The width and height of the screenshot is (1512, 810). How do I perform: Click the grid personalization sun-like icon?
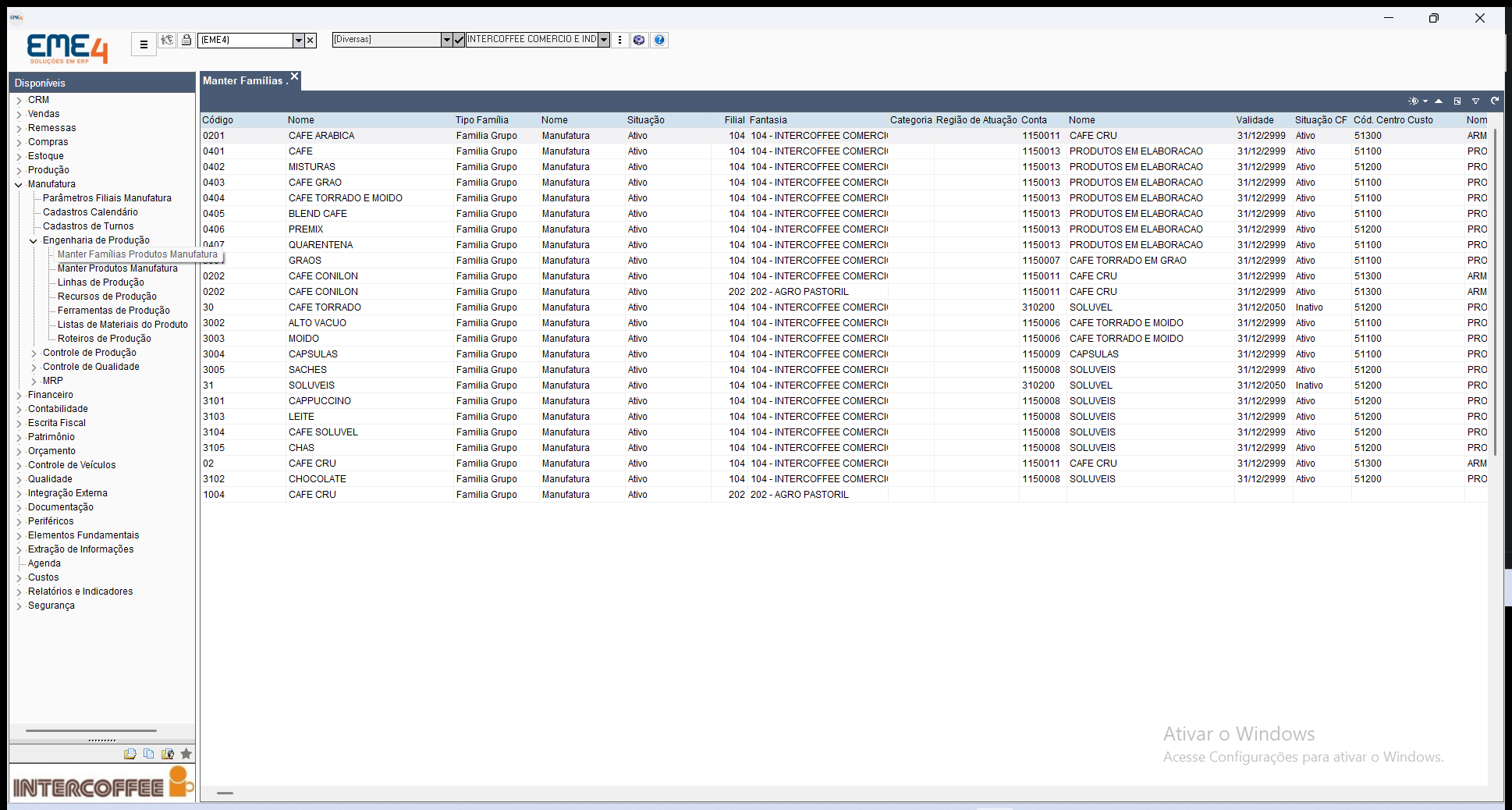pos(1414,101)
